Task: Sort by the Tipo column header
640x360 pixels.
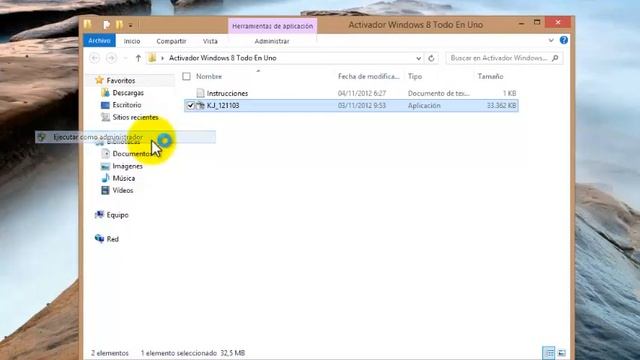Action: (415, 76)
